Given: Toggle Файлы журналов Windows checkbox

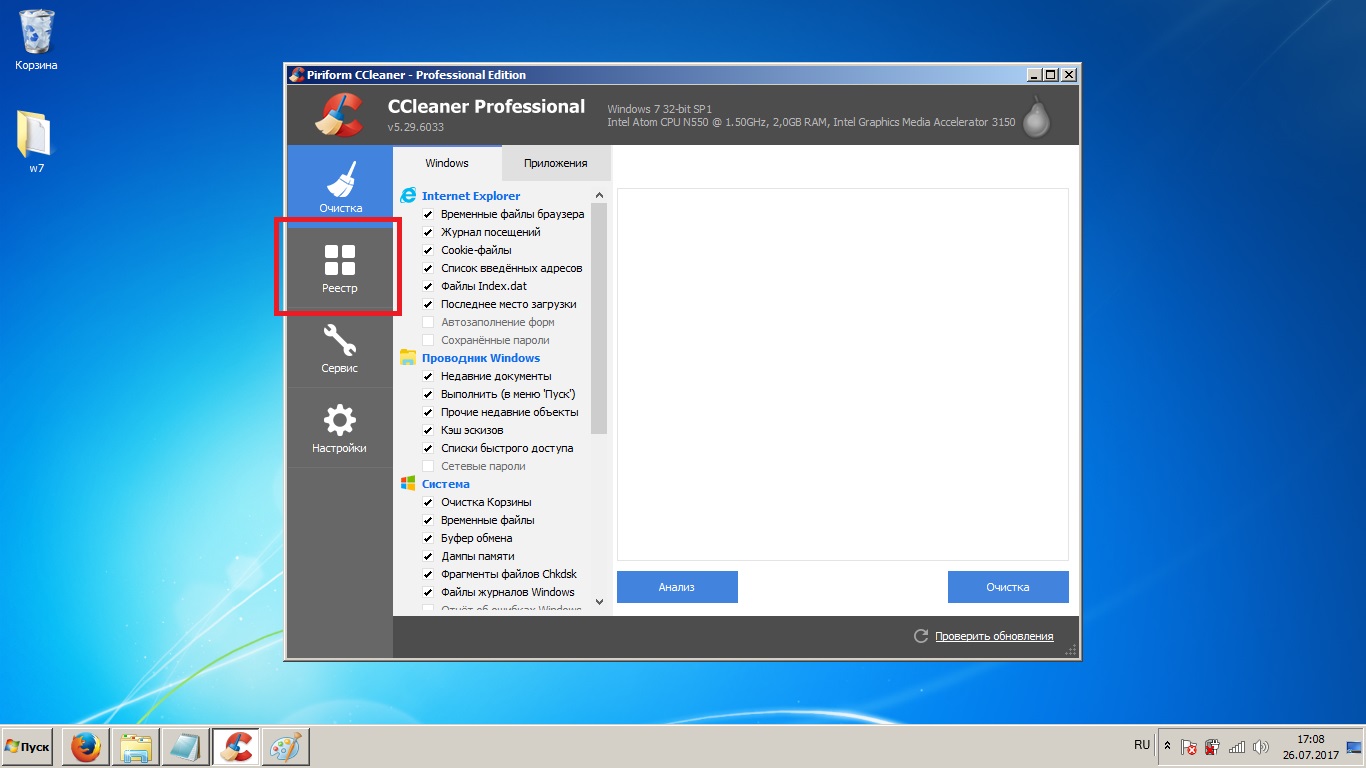Looking at the screenshot, I should click(428, 592).
